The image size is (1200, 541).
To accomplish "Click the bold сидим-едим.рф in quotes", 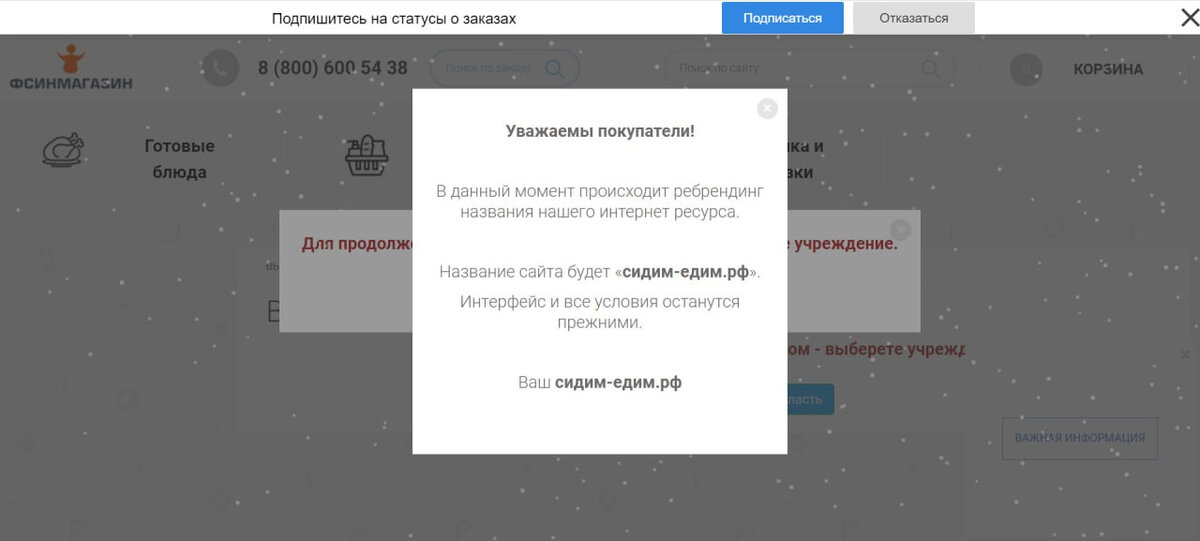I will (x=685, y=272).
